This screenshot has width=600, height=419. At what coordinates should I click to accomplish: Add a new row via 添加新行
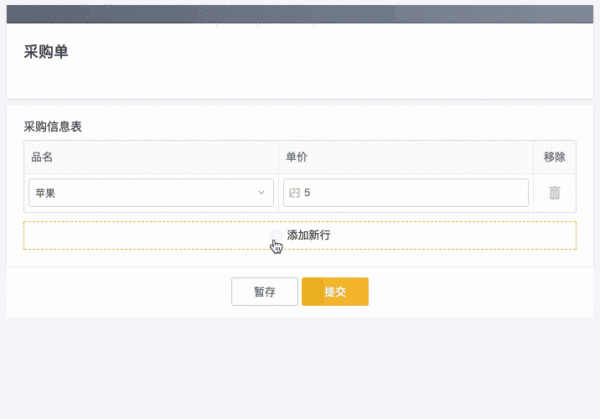point(300,235)
